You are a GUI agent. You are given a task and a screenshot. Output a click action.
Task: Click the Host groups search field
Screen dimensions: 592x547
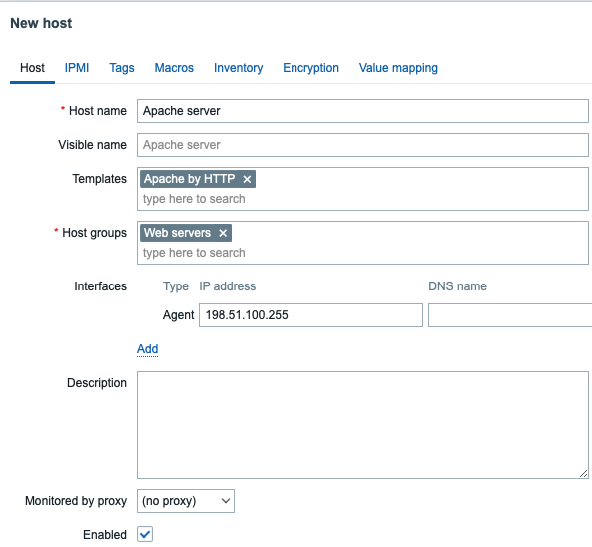(363, 253)
